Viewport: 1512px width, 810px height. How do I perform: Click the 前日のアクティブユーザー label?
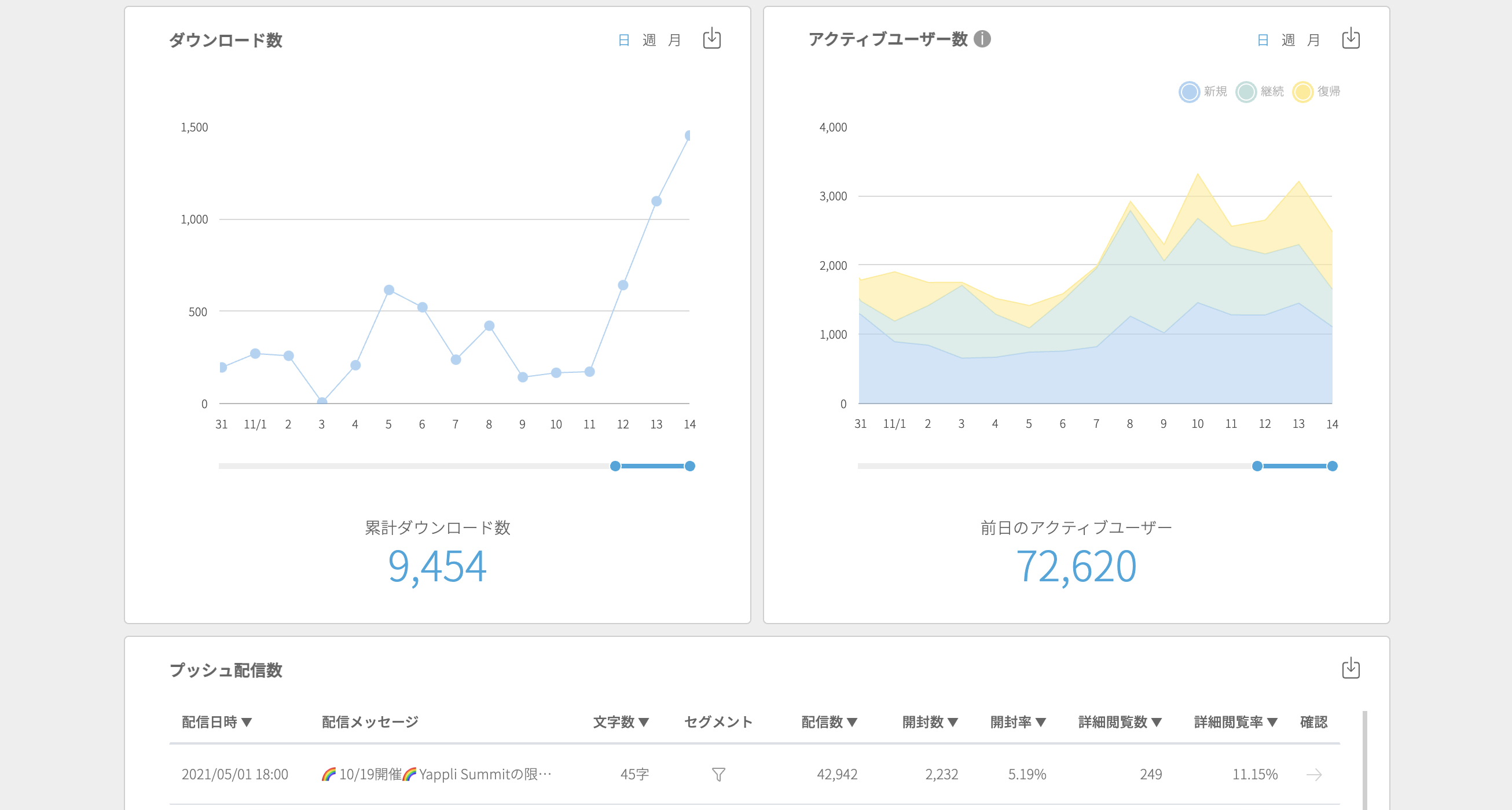tap(1077, 527)
